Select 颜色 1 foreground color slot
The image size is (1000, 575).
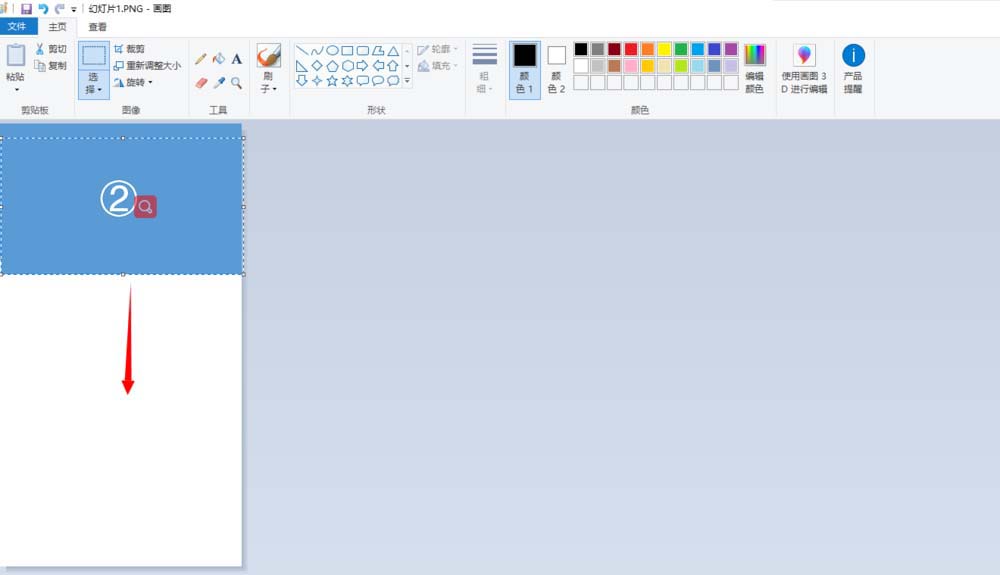525,69
